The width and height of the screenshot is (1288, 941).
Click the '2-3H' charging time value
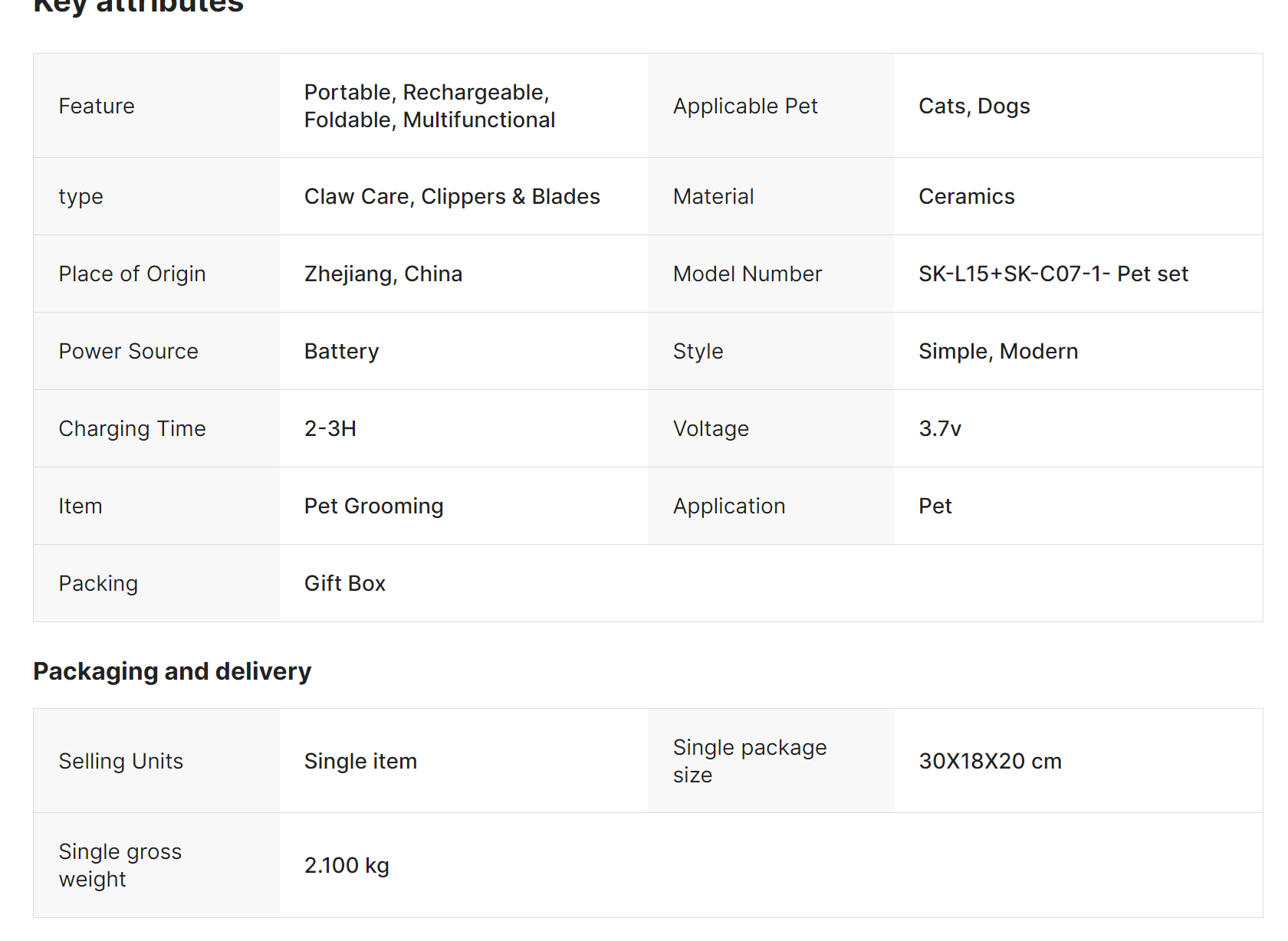330,428
